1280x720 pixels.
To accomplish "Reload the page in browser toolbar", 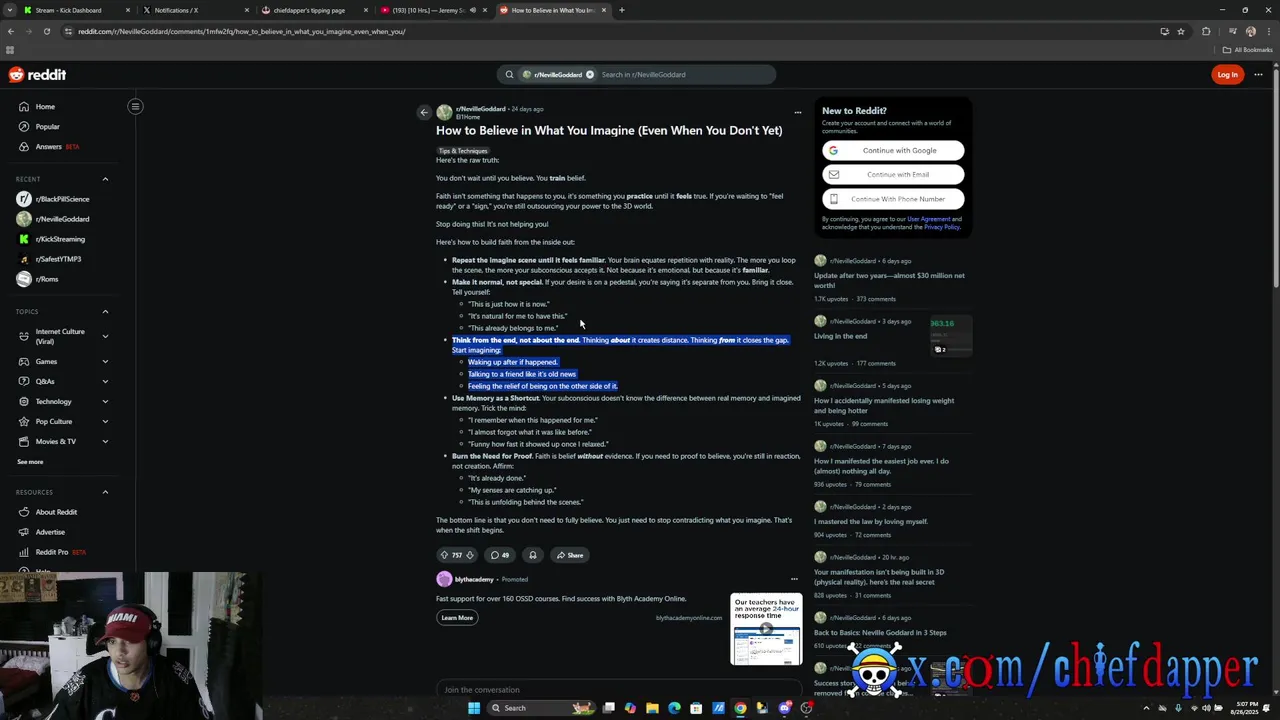I will tap(46, 31).
